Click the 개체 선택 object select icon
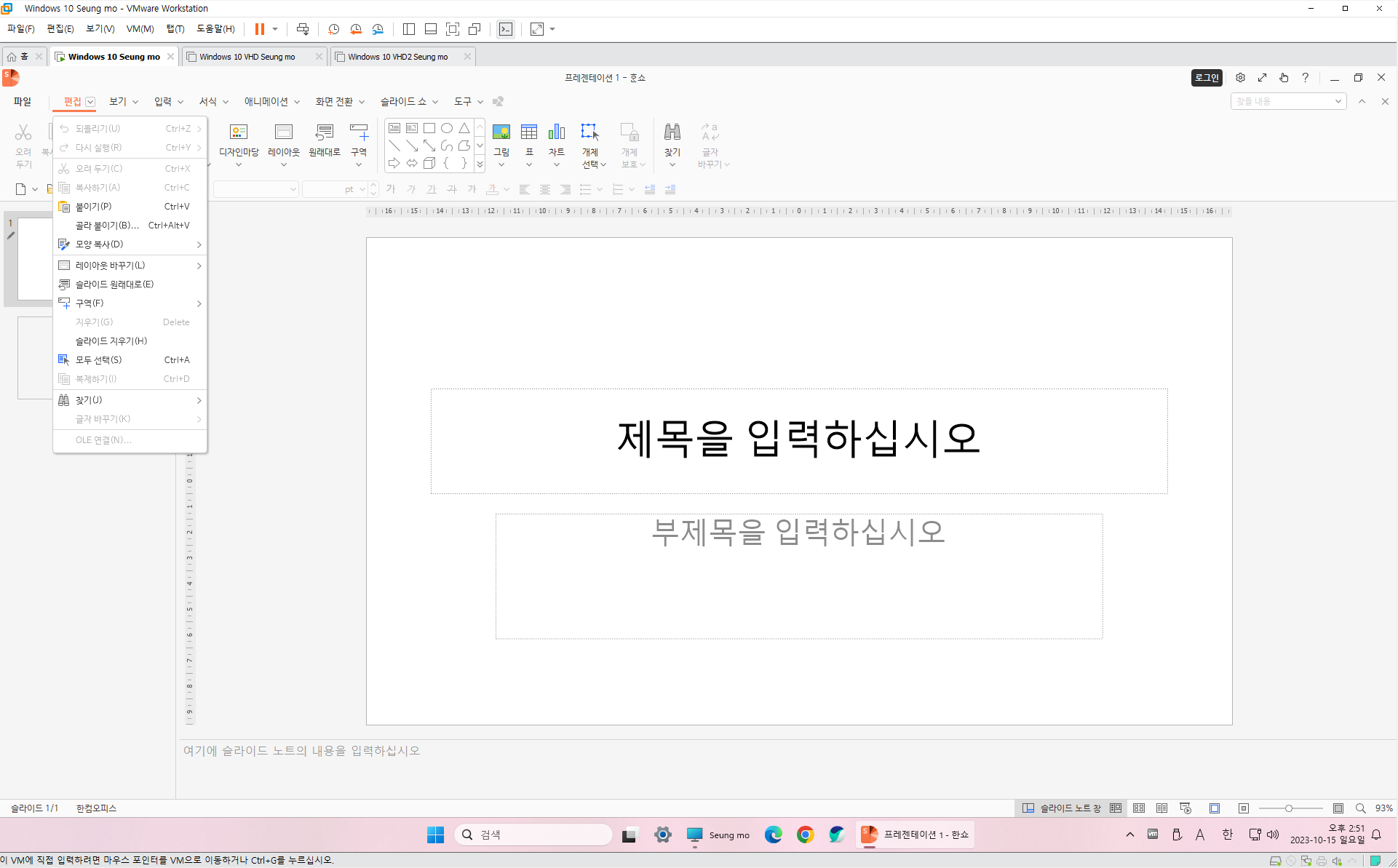This screenshot has width=1398, height=868. click(590, 132)
